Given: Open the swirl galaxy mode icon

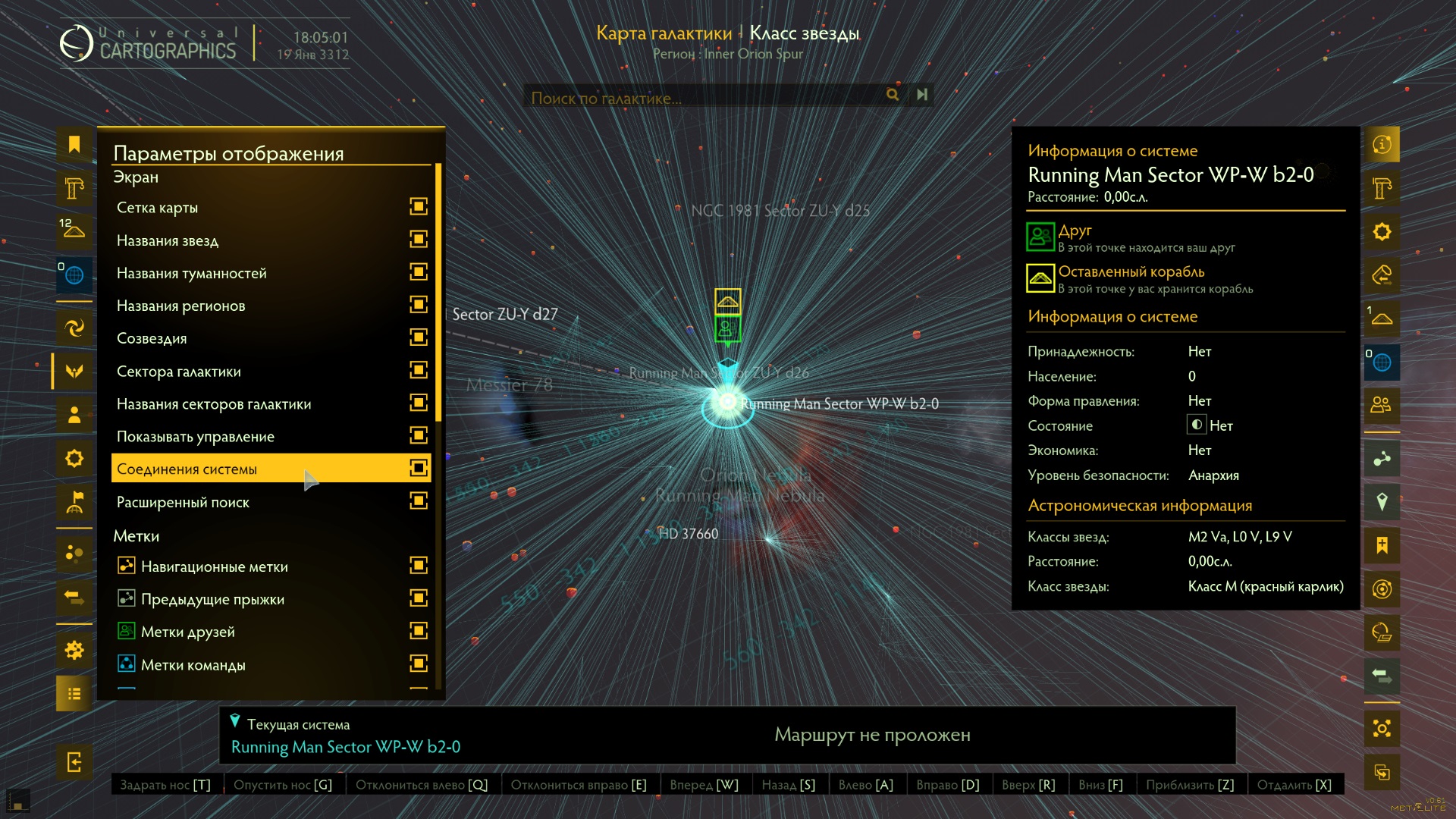Looking at the screenshot, I should pyautogui.click(x=74, y=328).
